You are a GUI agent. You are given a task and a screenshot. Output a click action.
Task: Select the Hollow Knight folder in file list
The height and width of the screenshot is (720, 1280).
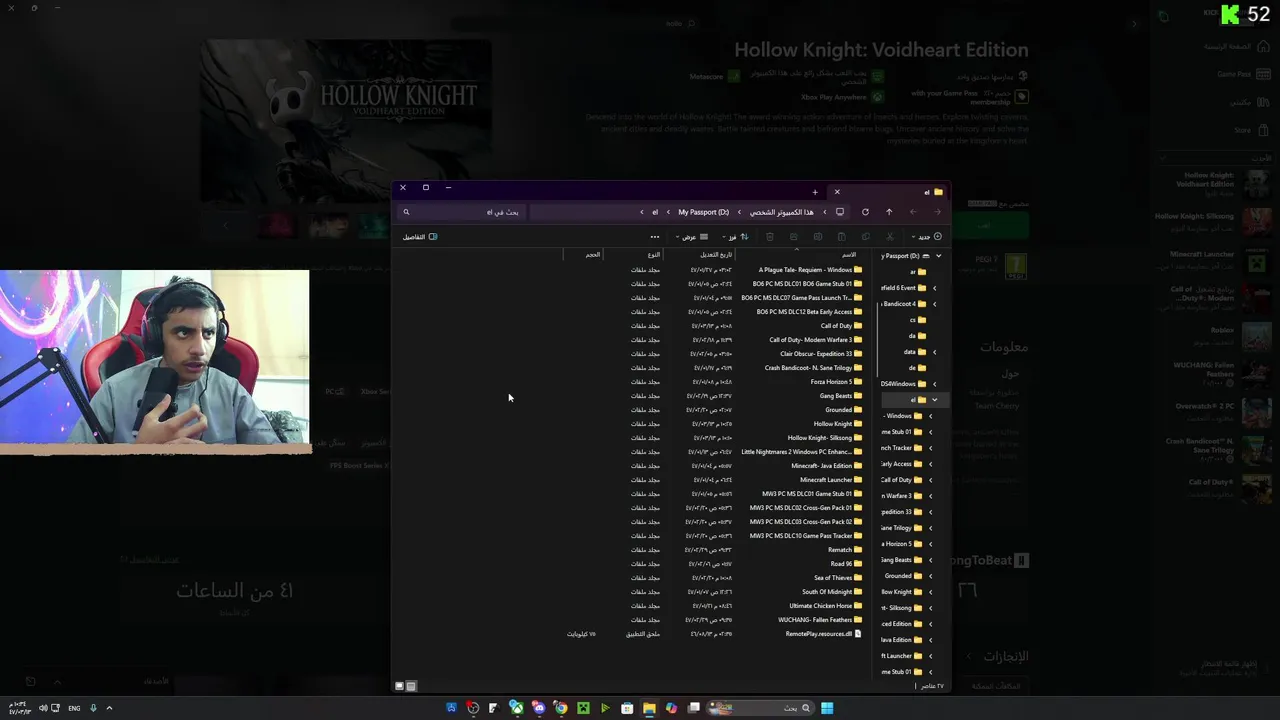[x=838, y=424]
